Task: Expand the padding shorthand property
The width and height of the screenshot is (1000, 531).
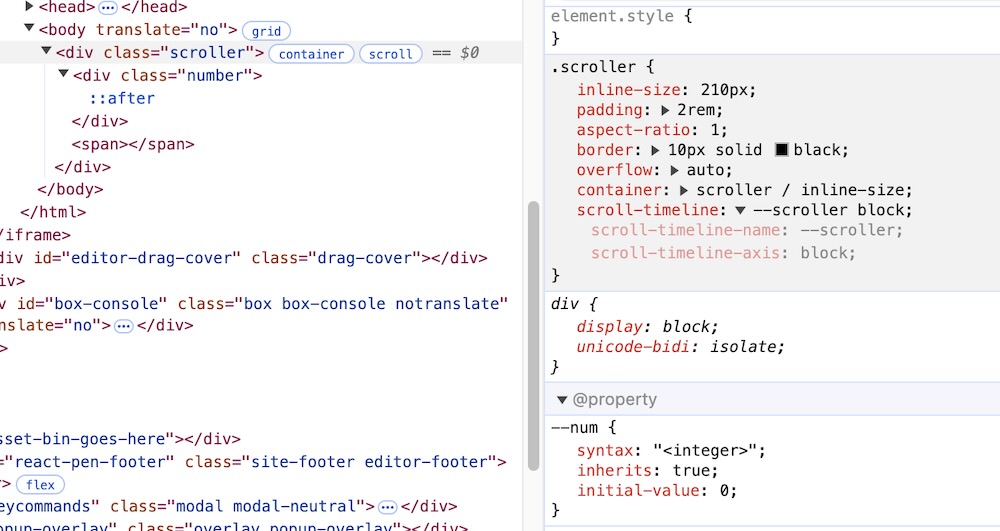Action: point(665,111)
